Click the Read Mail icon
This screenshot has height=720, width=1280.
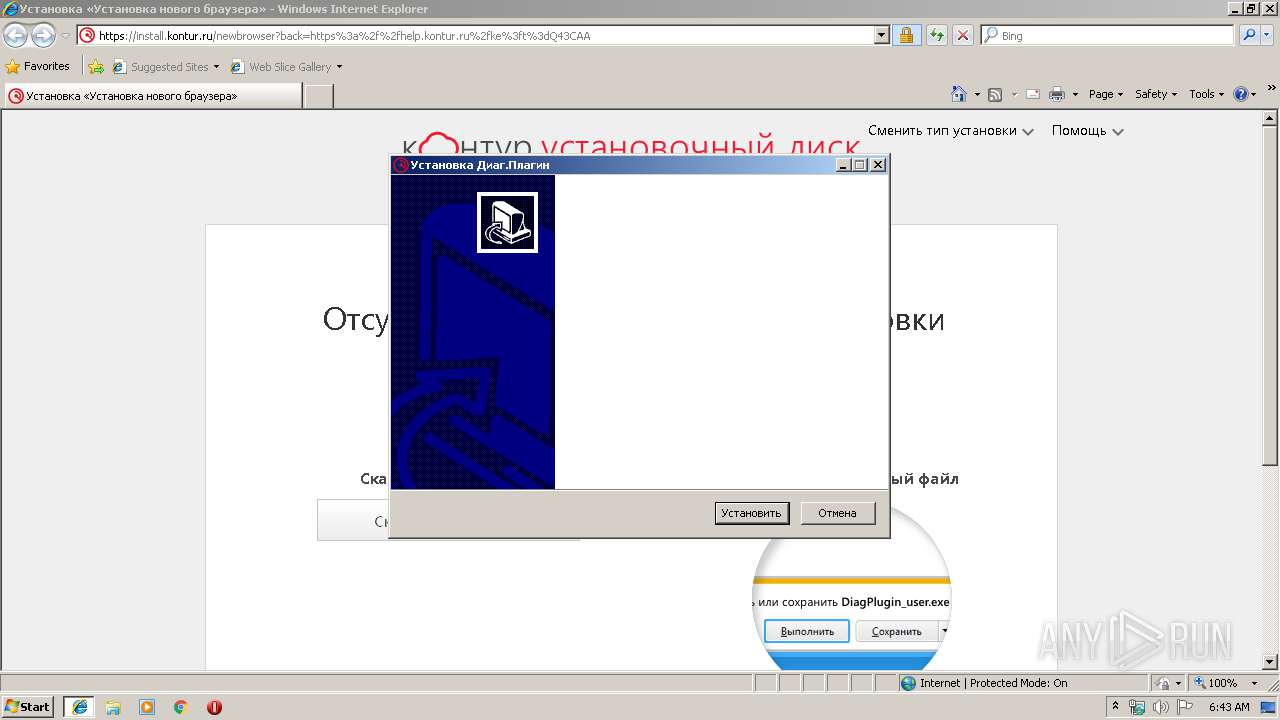click(x=1033, y=94)
